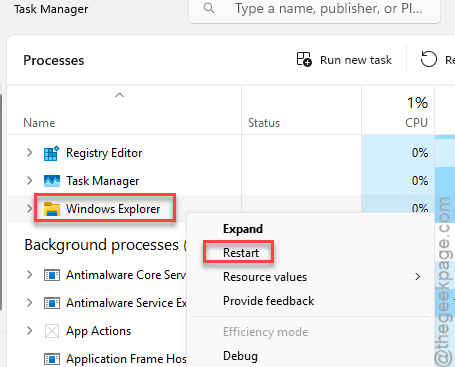Select the Windows Explorer row text
This screenshot has width=455, height=367.
(x=113, y=209)
